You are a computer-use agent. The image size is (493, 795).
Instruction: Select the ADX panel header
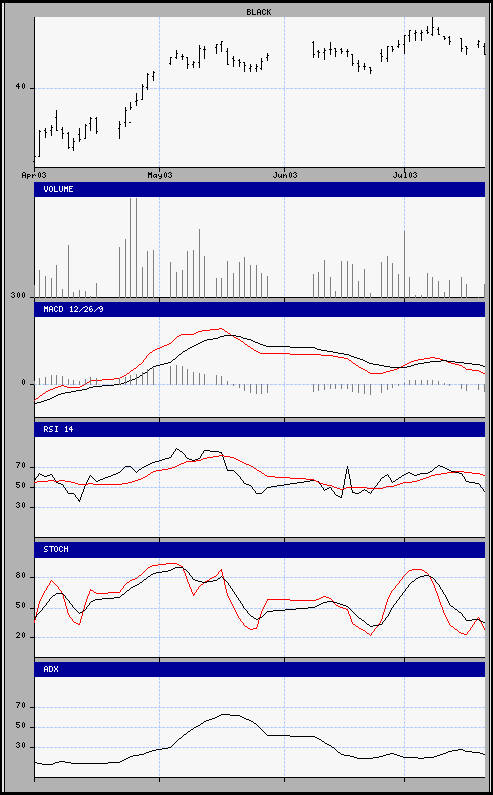tap(260, 669)
